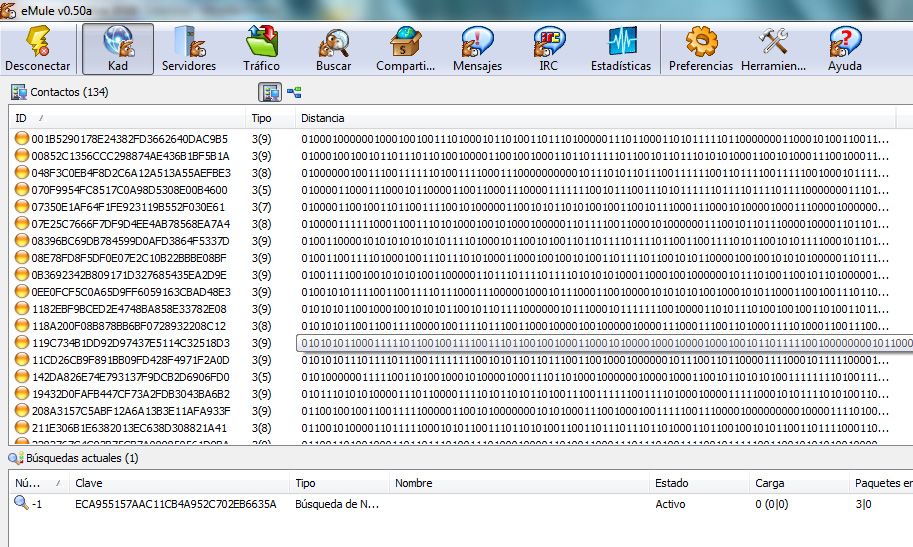Screen dimensions: 913x547
Task: Sort searches by Estado column
Action: (x=699, y=483)
